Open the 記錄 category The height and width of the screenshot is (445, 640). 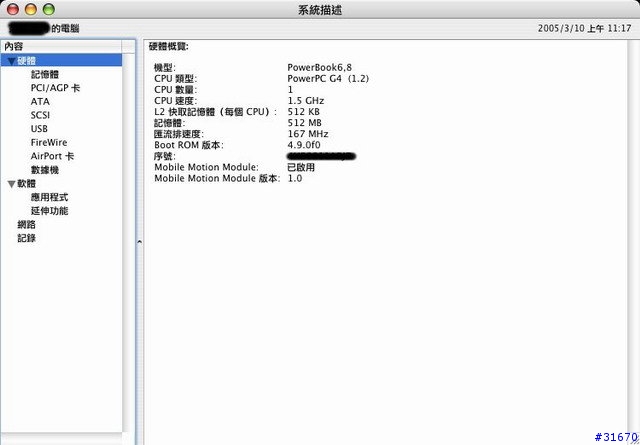click(27, 238)
